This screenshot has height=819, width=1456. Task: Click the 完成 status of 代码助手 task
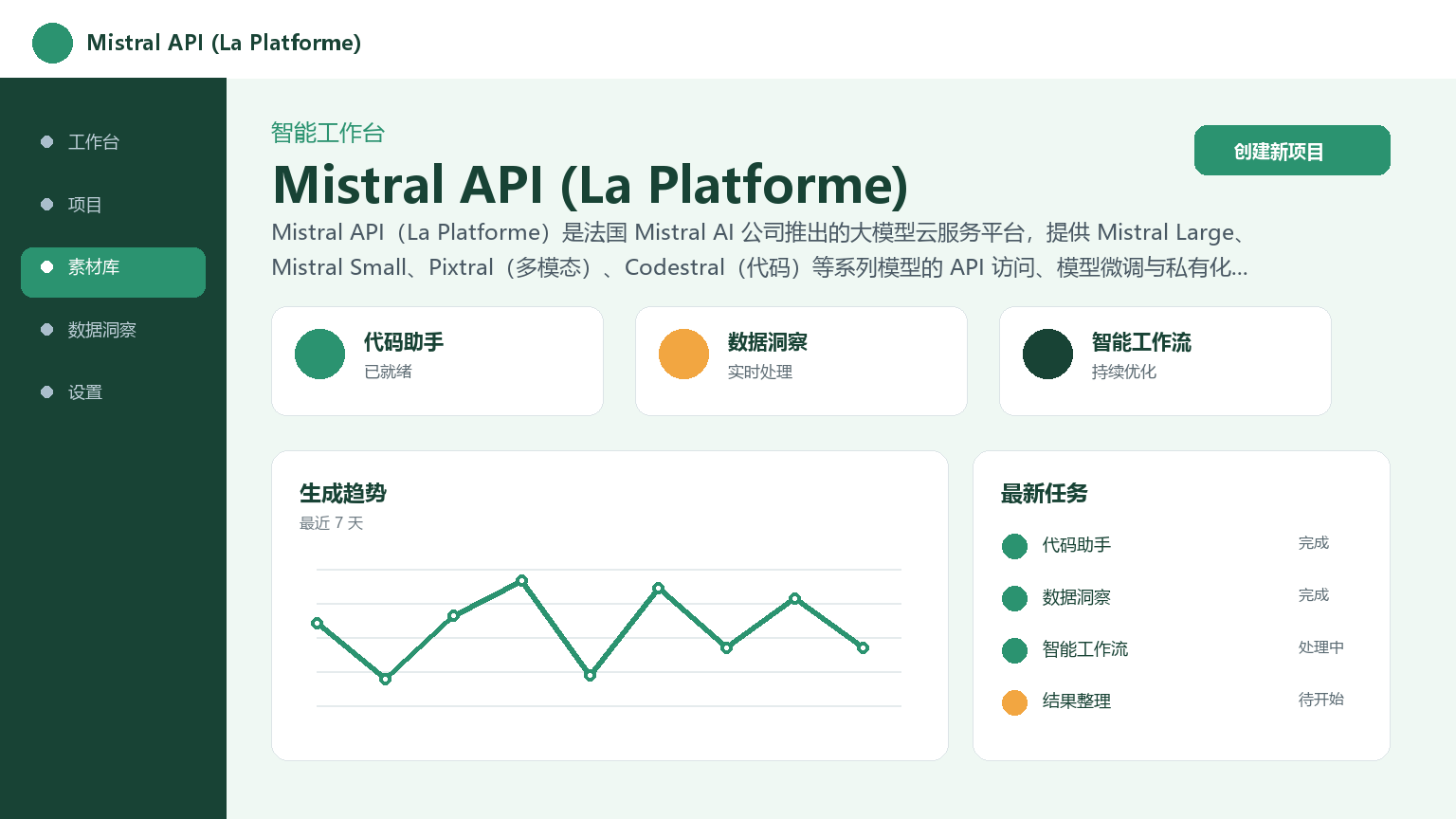(x=1314, y=543)
